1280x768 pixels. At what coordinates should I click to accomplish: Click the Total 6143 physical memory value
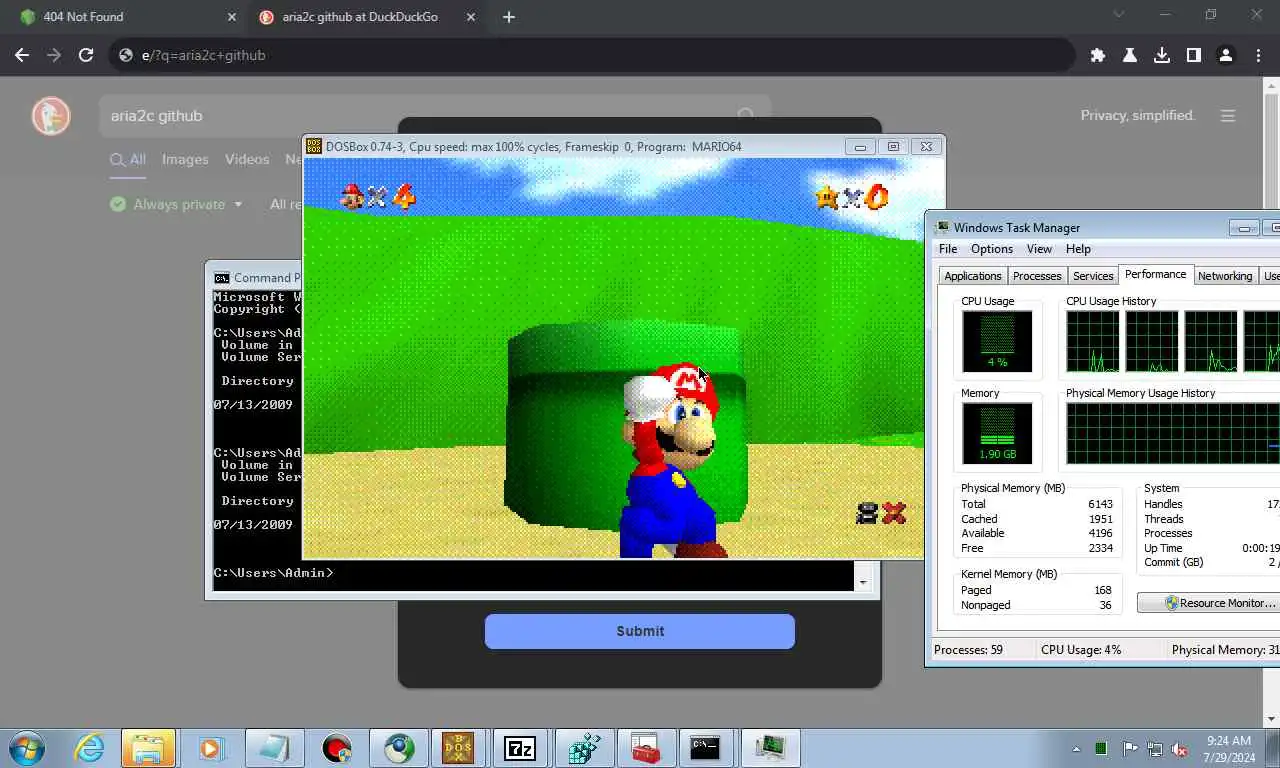coord(1100,504)
